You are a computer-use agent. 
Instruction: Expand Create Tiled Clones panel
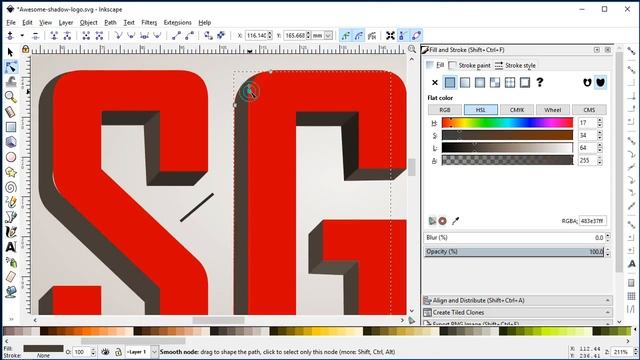click(x=518, y=312)
